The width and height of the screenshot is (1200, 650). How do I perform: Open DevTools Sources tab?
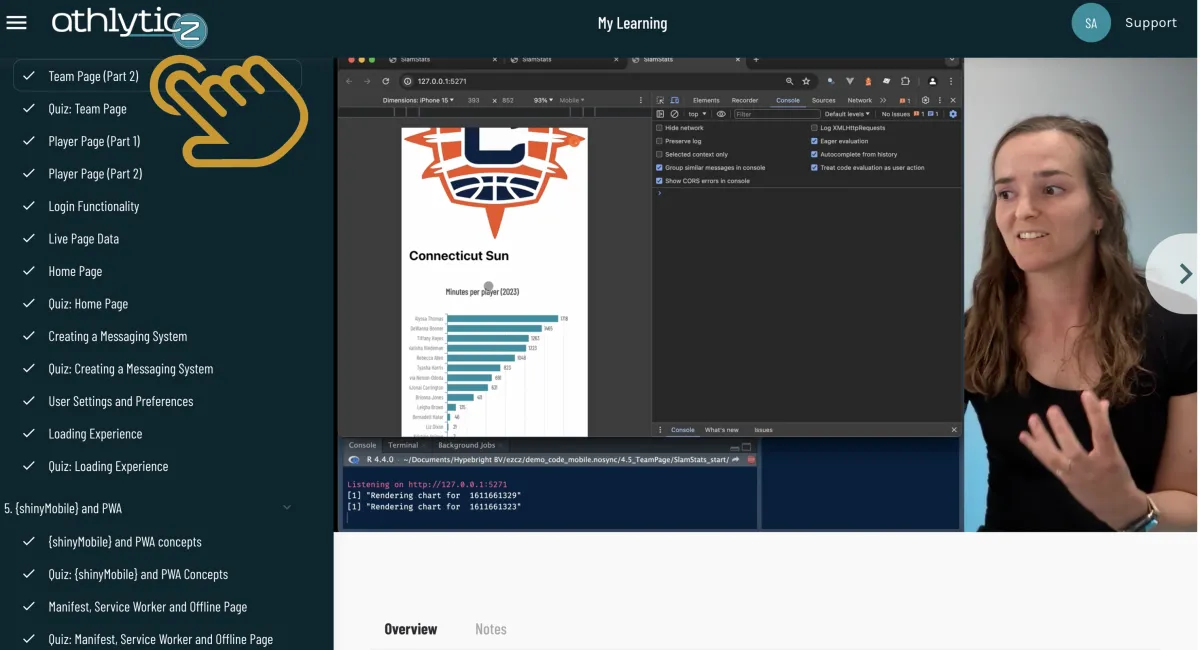click(824, 100)
